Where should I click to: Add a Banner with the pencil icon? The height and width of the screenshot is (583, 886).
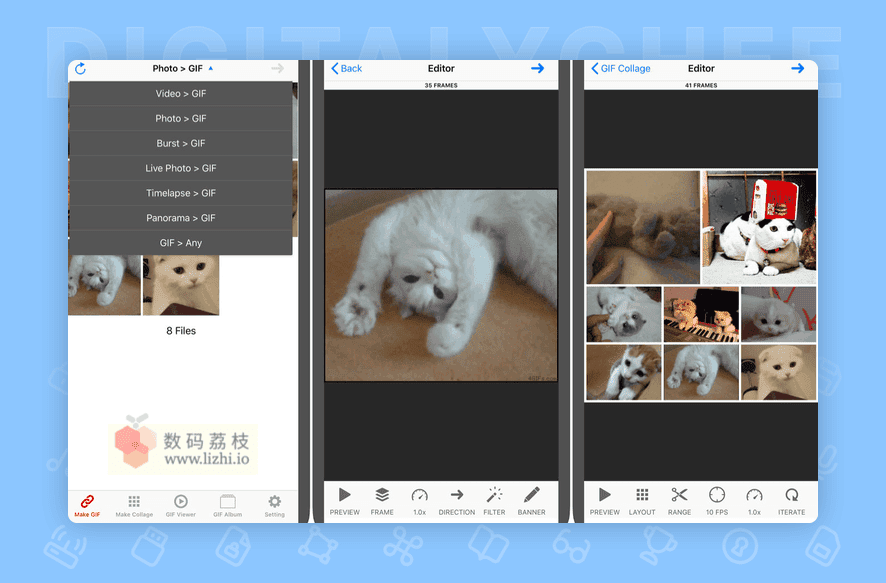tap(532, 501)
